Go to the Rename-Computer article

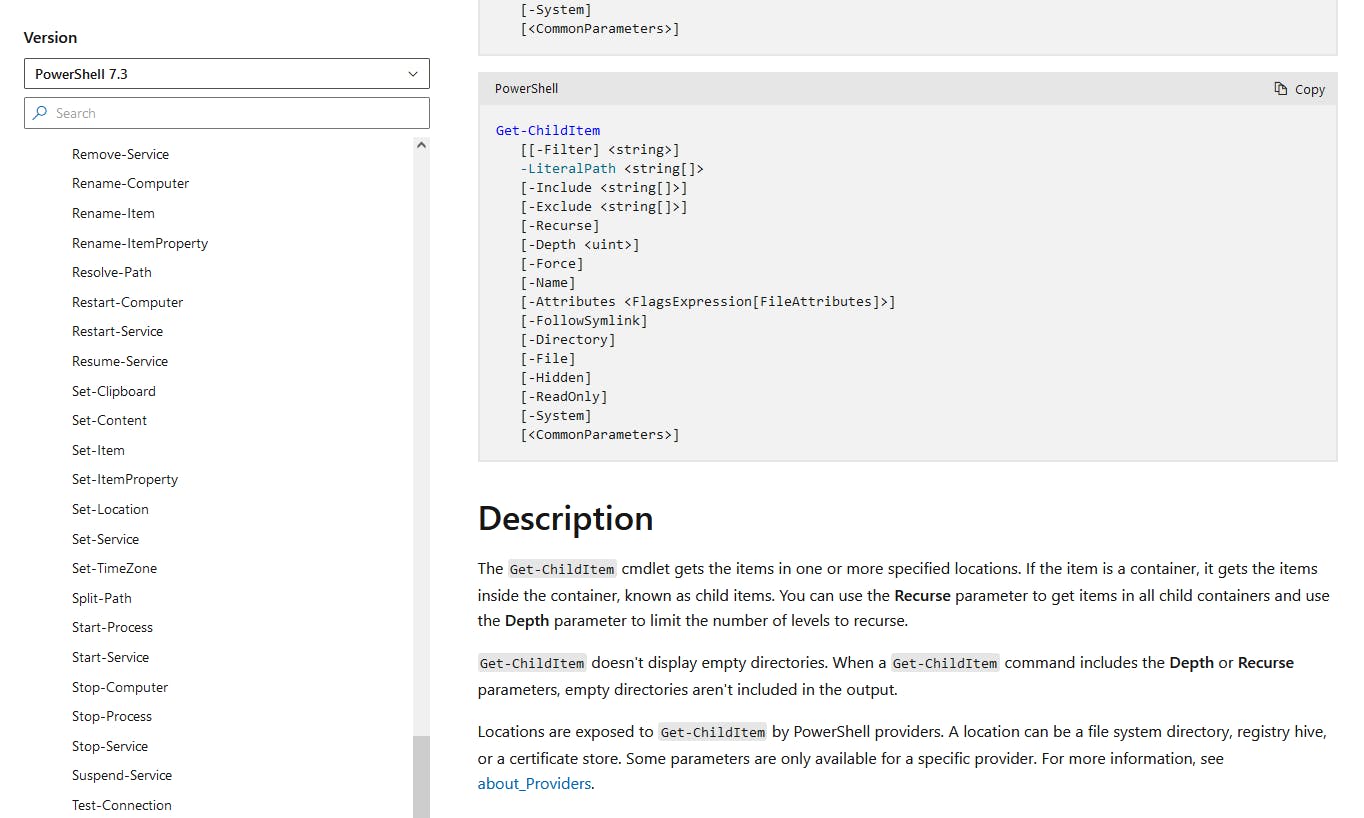click(130, 184)
